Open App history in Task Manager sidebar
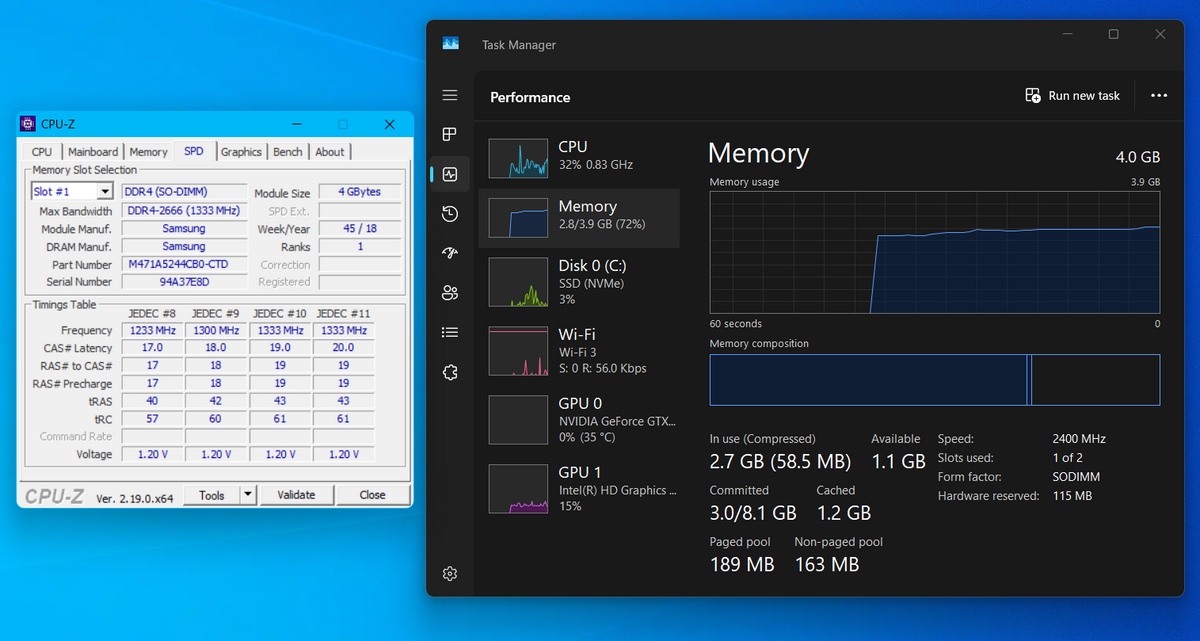The height and width of the screenshot is (641, 1200). [450, 213]
